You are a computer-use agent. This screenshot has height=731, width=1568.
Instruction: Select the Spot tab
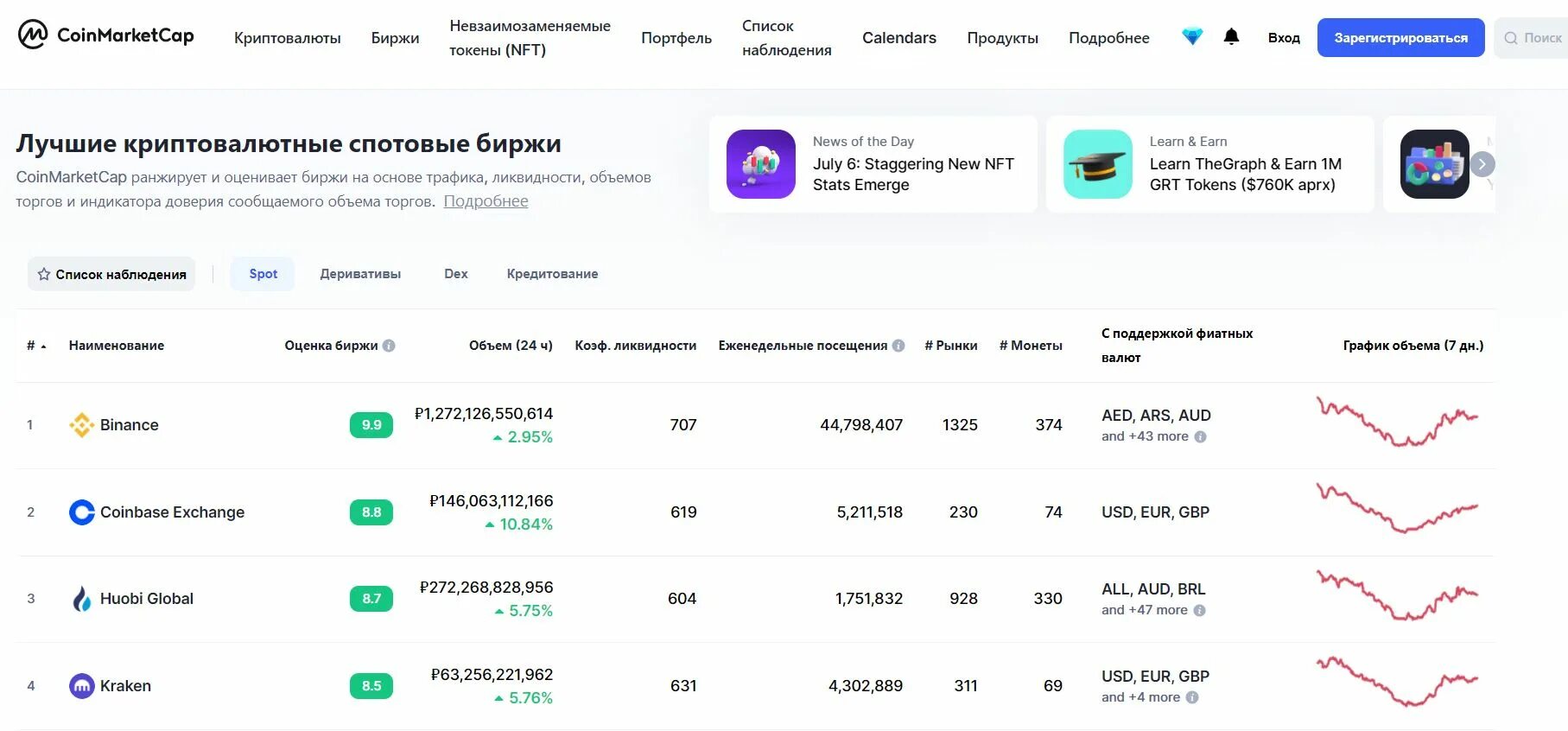point(263,274)
